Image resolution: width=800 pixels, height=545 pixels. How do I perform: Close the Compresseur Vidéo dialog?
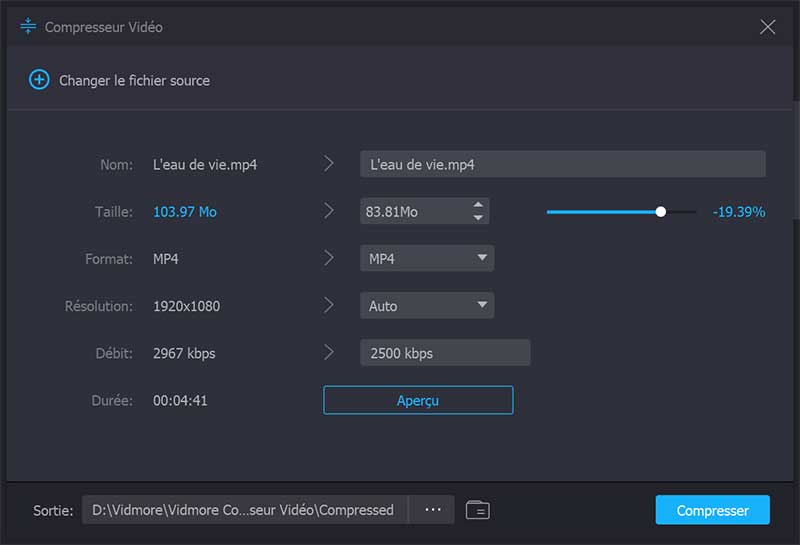pos(768,27)
